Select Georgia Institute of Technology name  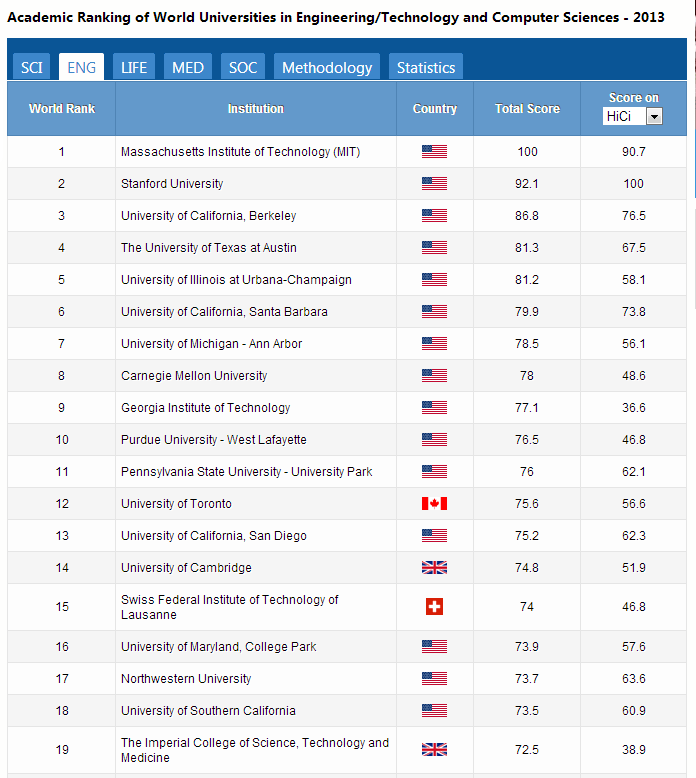click(205, 408)
